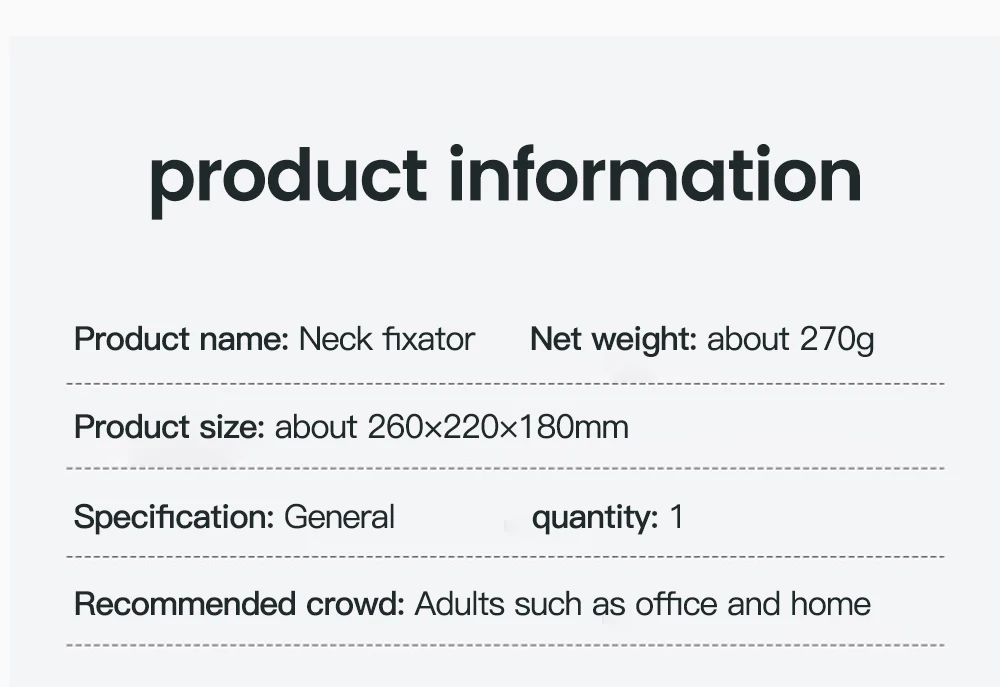Click dashed divider below Specification row
1000x687 pixels.
coord(505,557)
